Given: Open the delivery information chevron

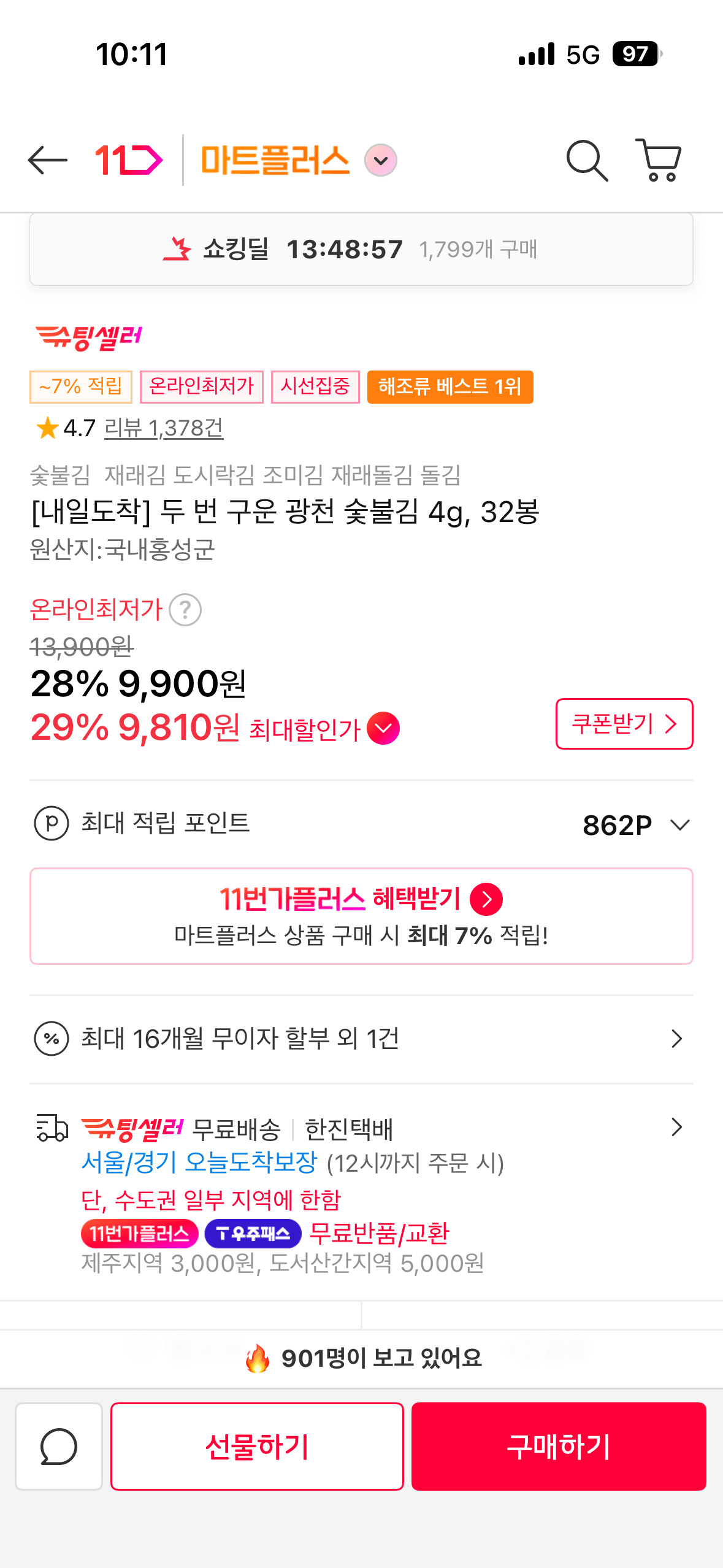Looking at the screenshot, I should 676,1127.
